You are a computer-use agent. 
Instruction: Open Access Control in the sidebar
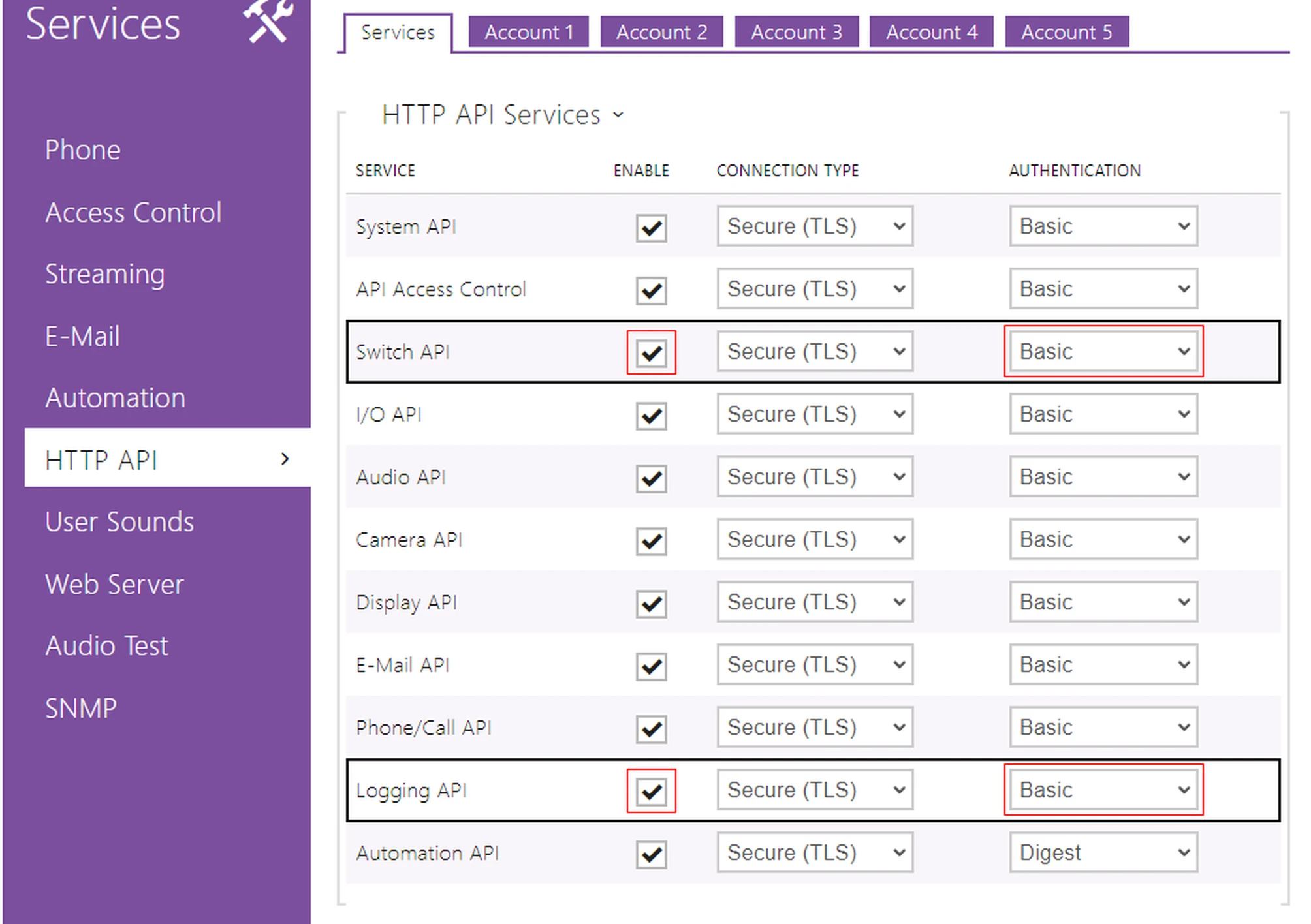pyautogui.click(x=133, y=213)
